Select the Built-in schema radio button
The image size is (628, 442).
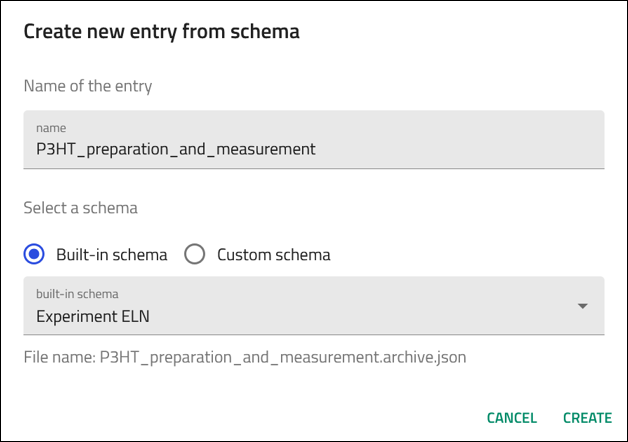click(x=35, y=254)
